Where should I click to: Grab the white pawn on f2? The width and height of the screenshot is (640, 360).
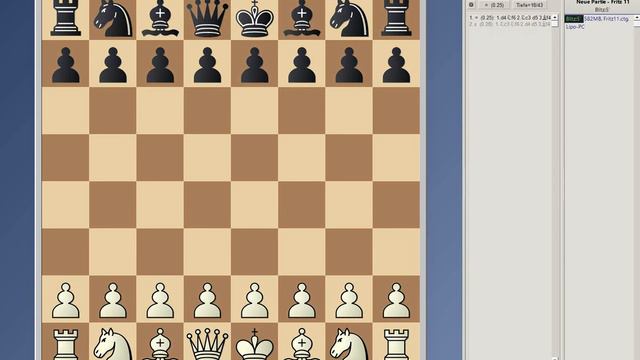tap(302, 301)
